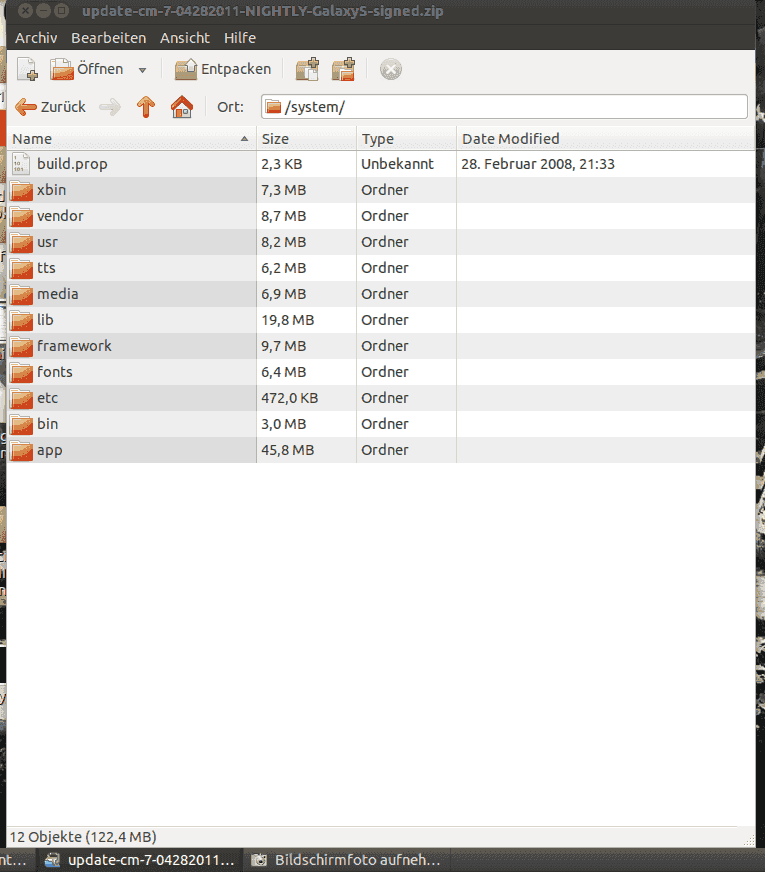Viewport: 765px width, 872px height.
Task: Click the add folder to archive icon
Action: click(x=344, y=70)
